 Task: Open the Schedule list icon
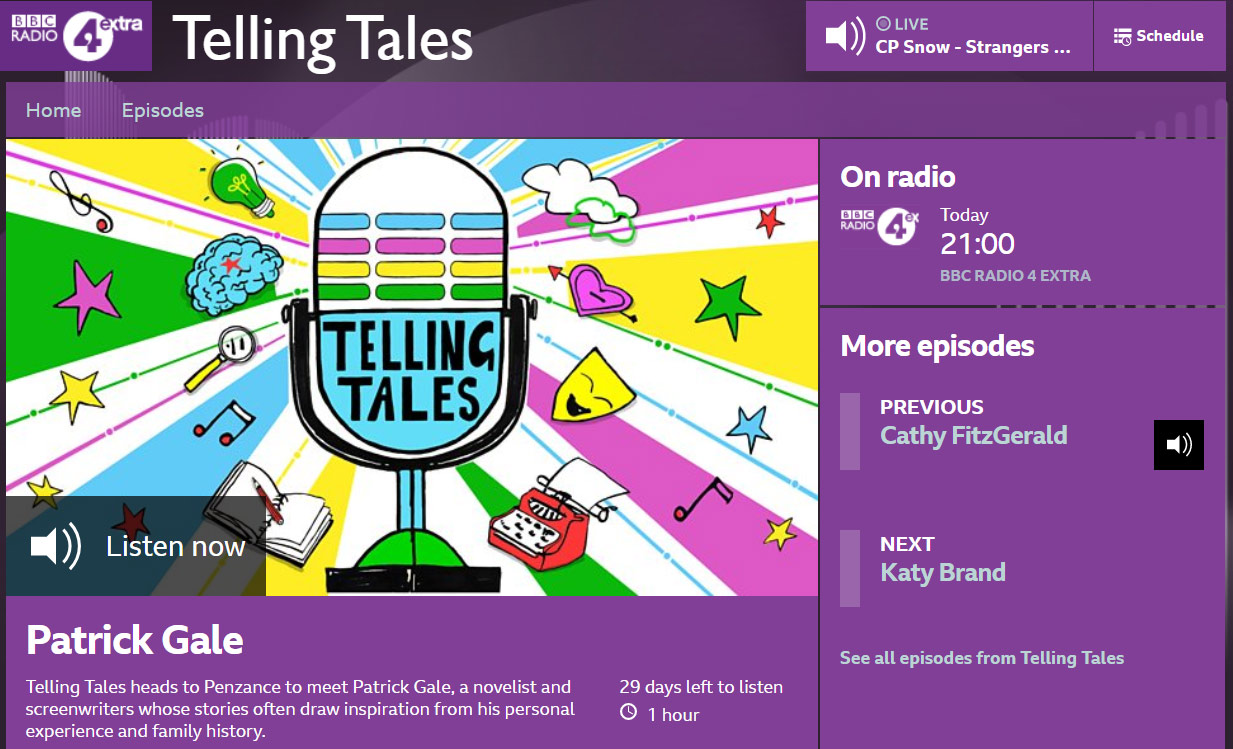(1123, 36)
